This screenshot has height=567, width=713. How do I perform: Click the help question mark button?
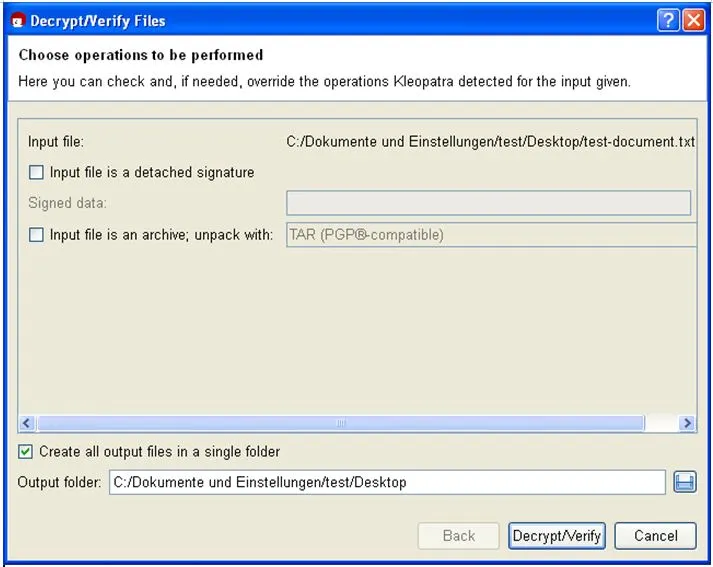click(668, 20)
